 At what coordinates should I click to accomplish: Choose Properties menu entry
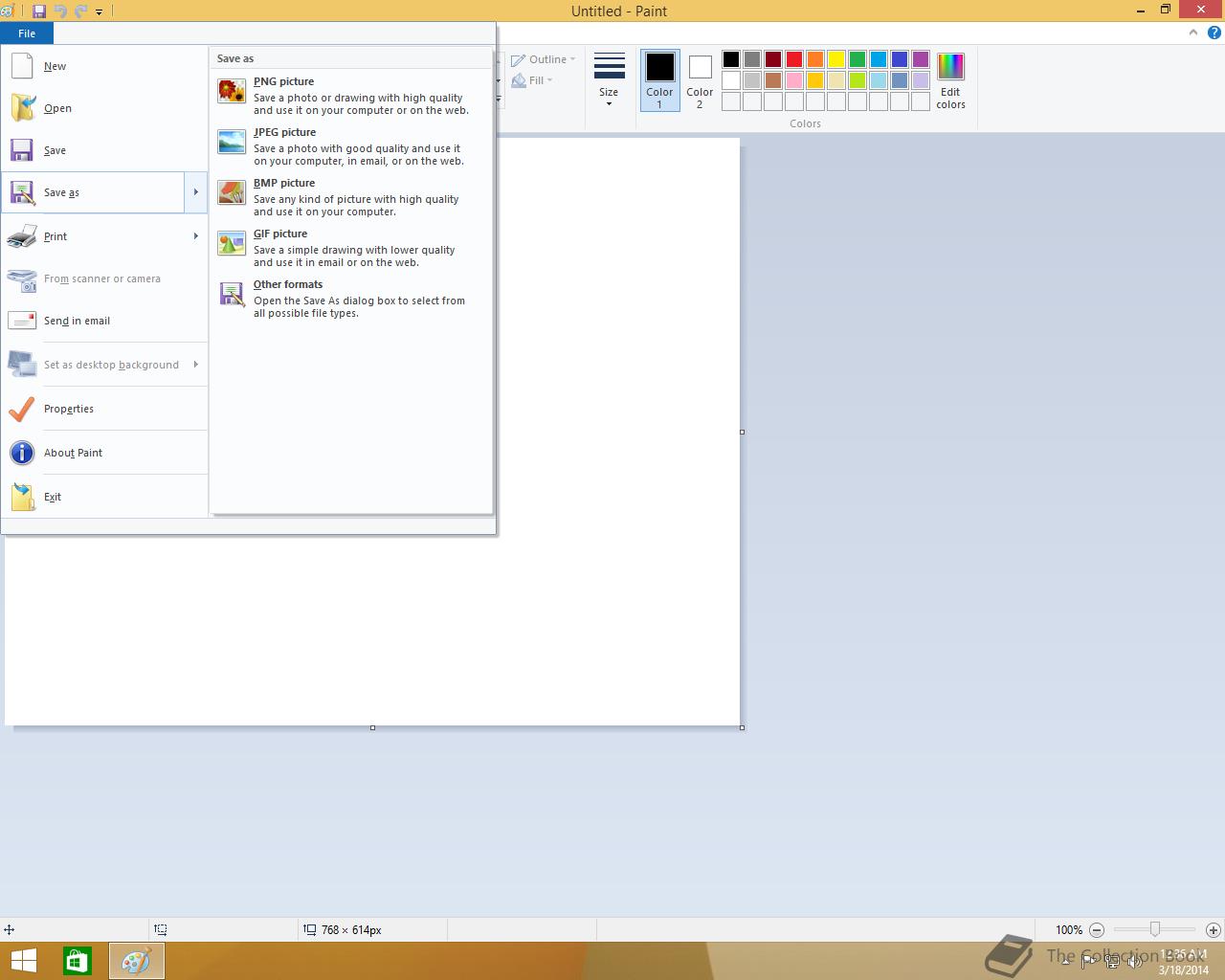coord(104,409)
